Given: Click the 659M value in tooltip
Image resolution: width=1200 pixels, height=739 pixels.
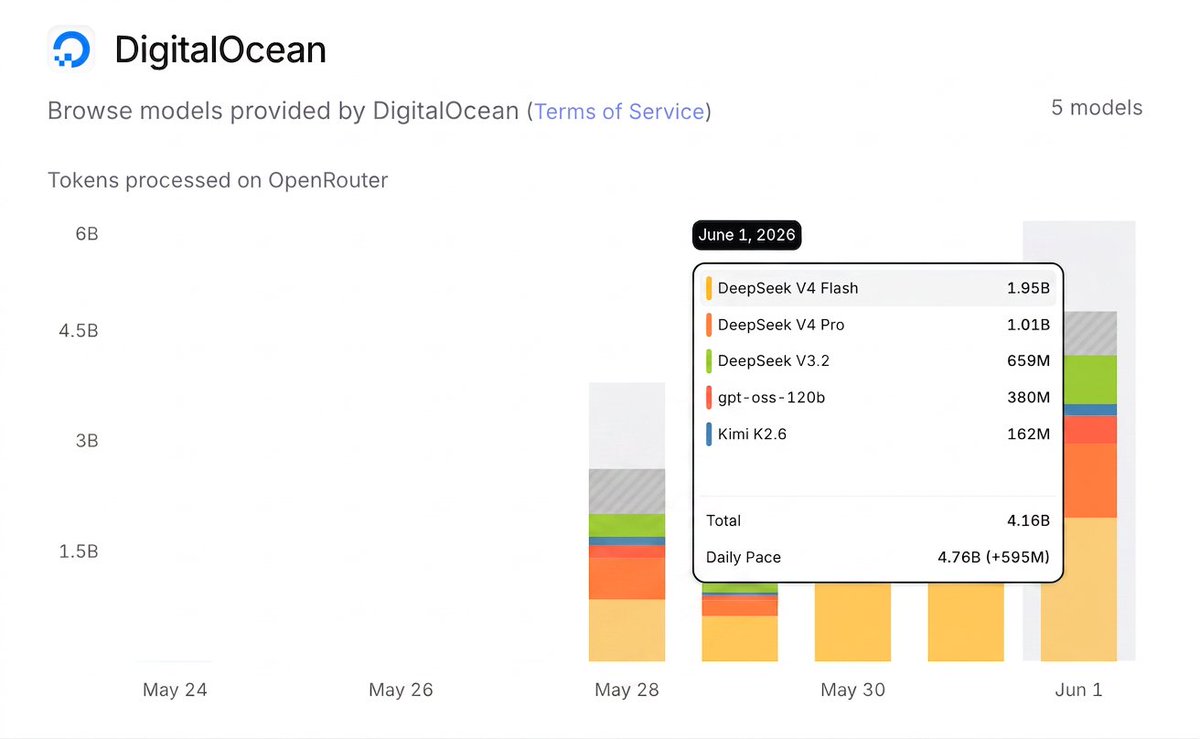Looking at the screenshot, I should [1028, 361].
